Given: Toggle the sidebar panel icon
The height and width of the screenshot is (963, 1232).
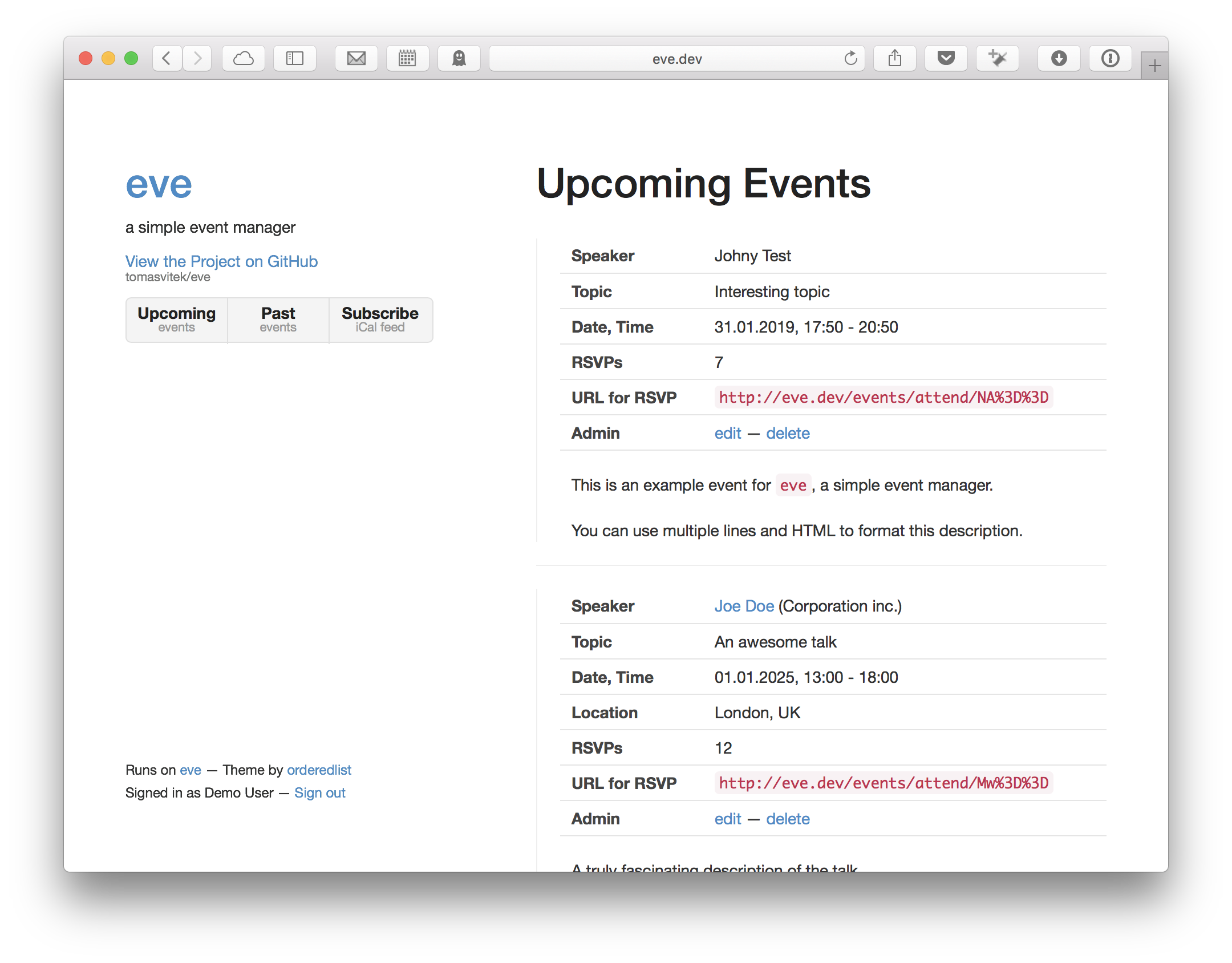Looking at the screenshot, I should click(295, 58).
